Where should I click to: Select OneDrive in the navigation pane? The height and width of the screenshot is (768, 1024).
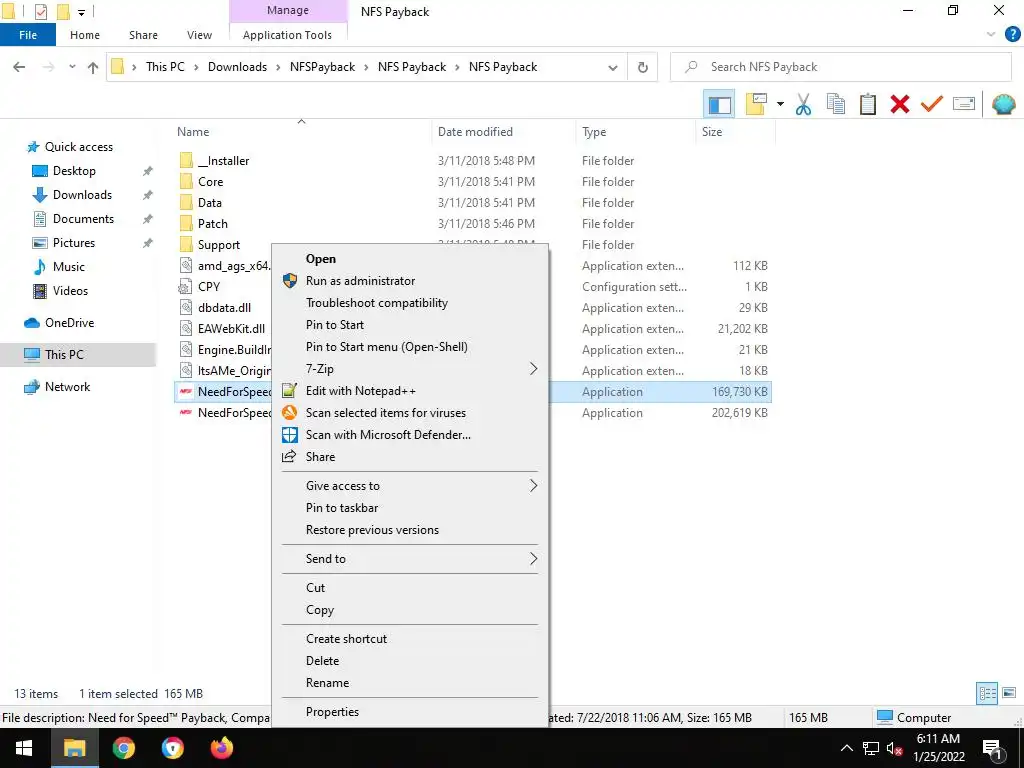(69, 323)
